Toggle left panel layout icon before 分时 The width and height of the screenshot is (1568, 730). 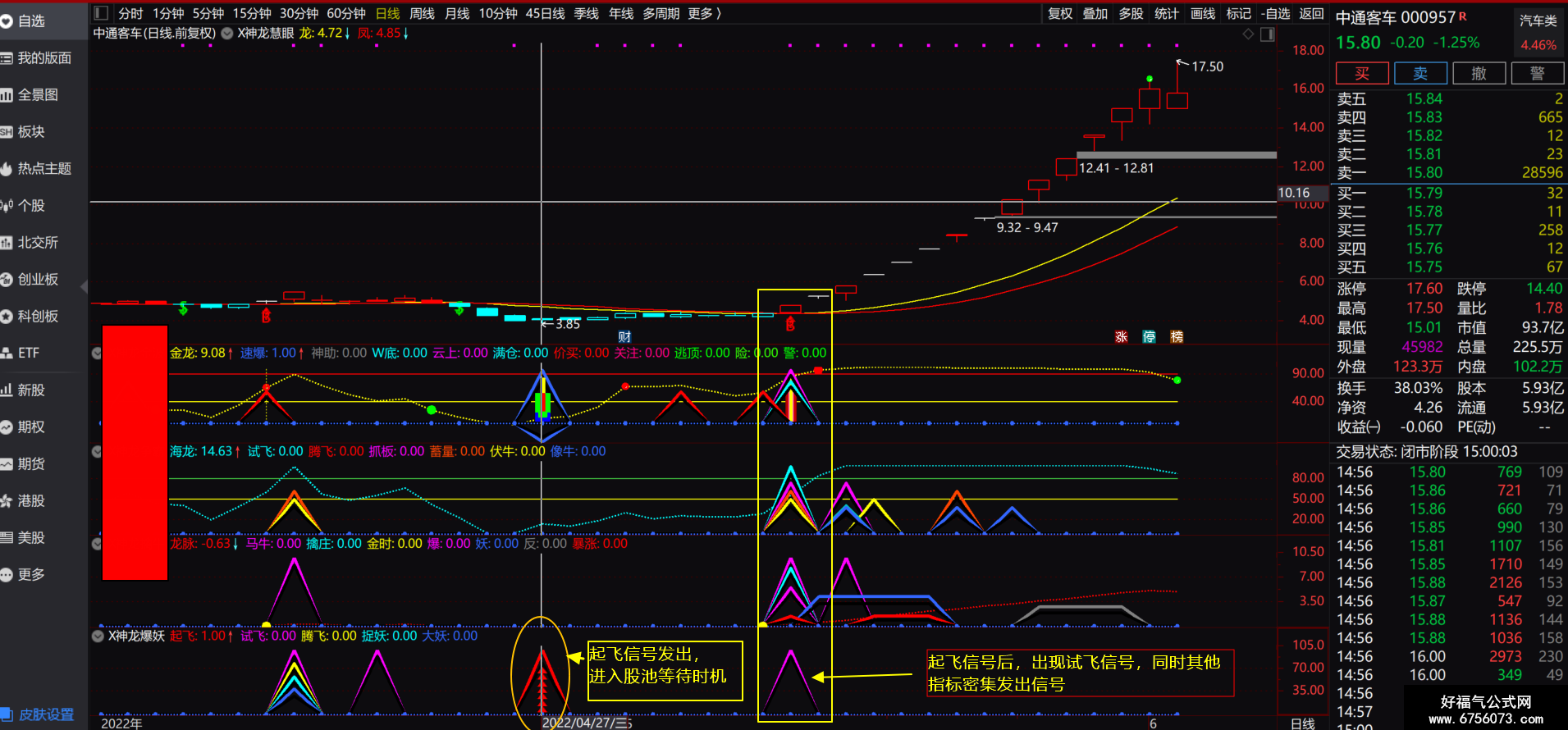pos(101,13)
